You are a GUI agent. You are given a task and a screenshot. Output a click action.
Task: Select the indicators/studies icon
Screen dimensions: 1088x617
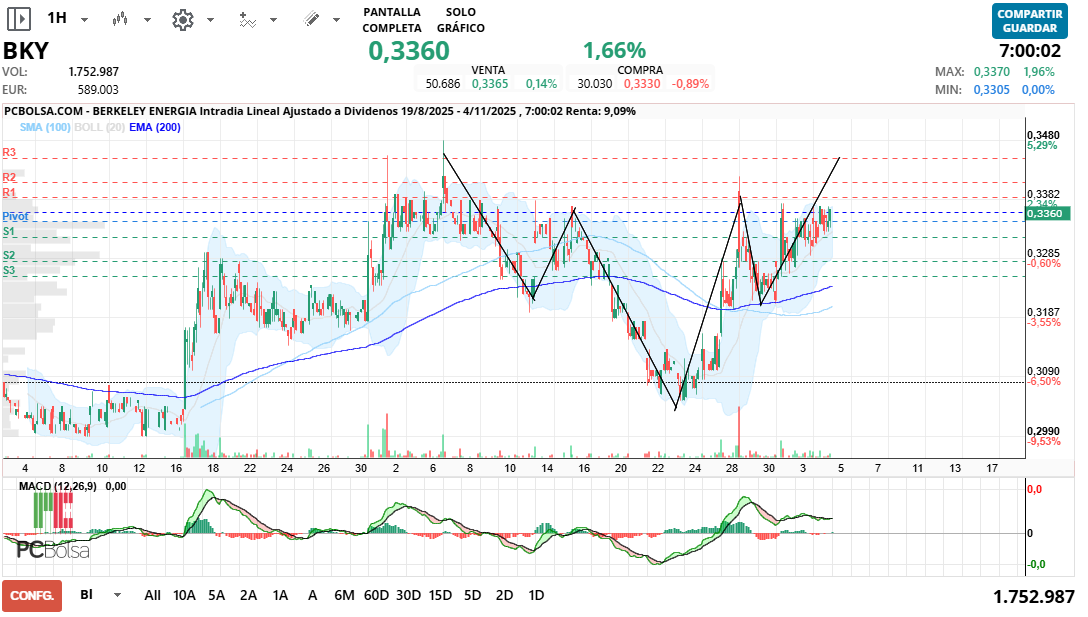[247, 19]
